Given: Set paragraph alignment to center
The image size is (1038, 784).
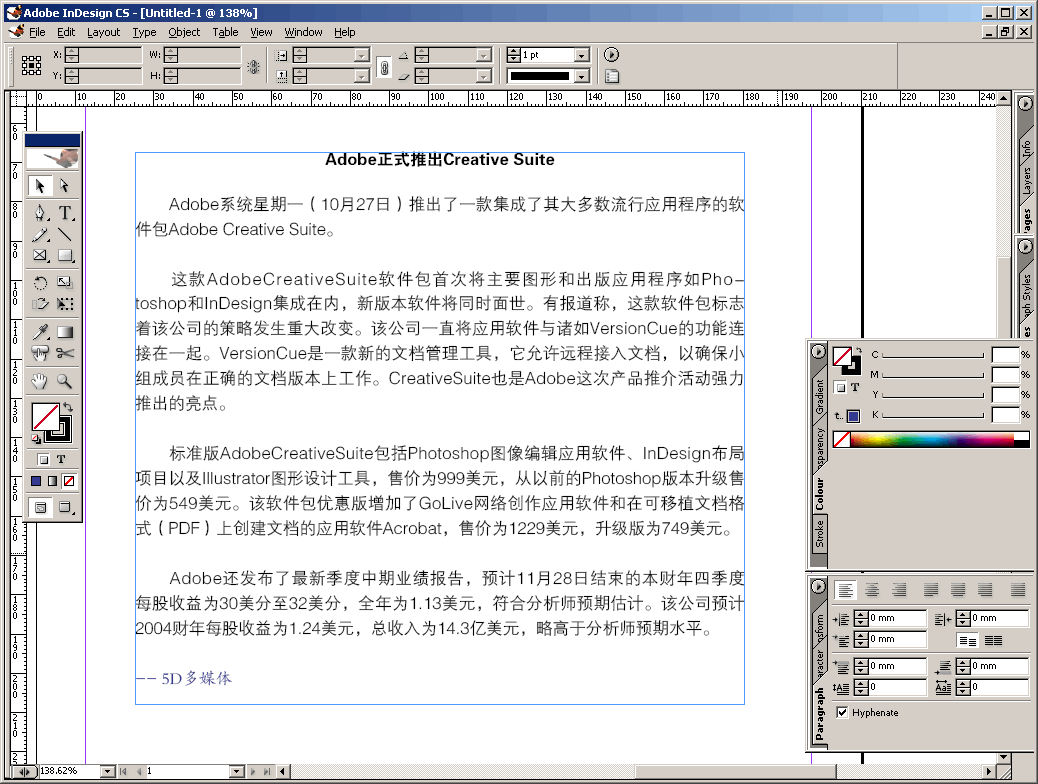Looking at the screenshot, I should pos(873,589).
